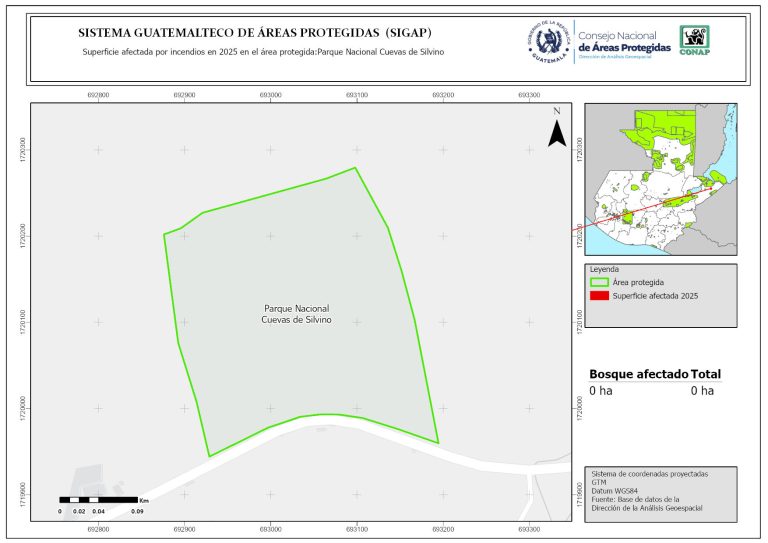Click the 693000 label on top axis

pos(270,94)
